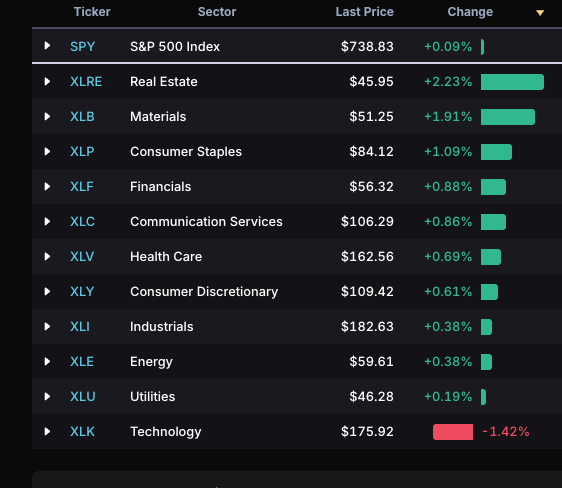
Task: Sort by the Ticker column header
Action: click(x=92, y=12)
